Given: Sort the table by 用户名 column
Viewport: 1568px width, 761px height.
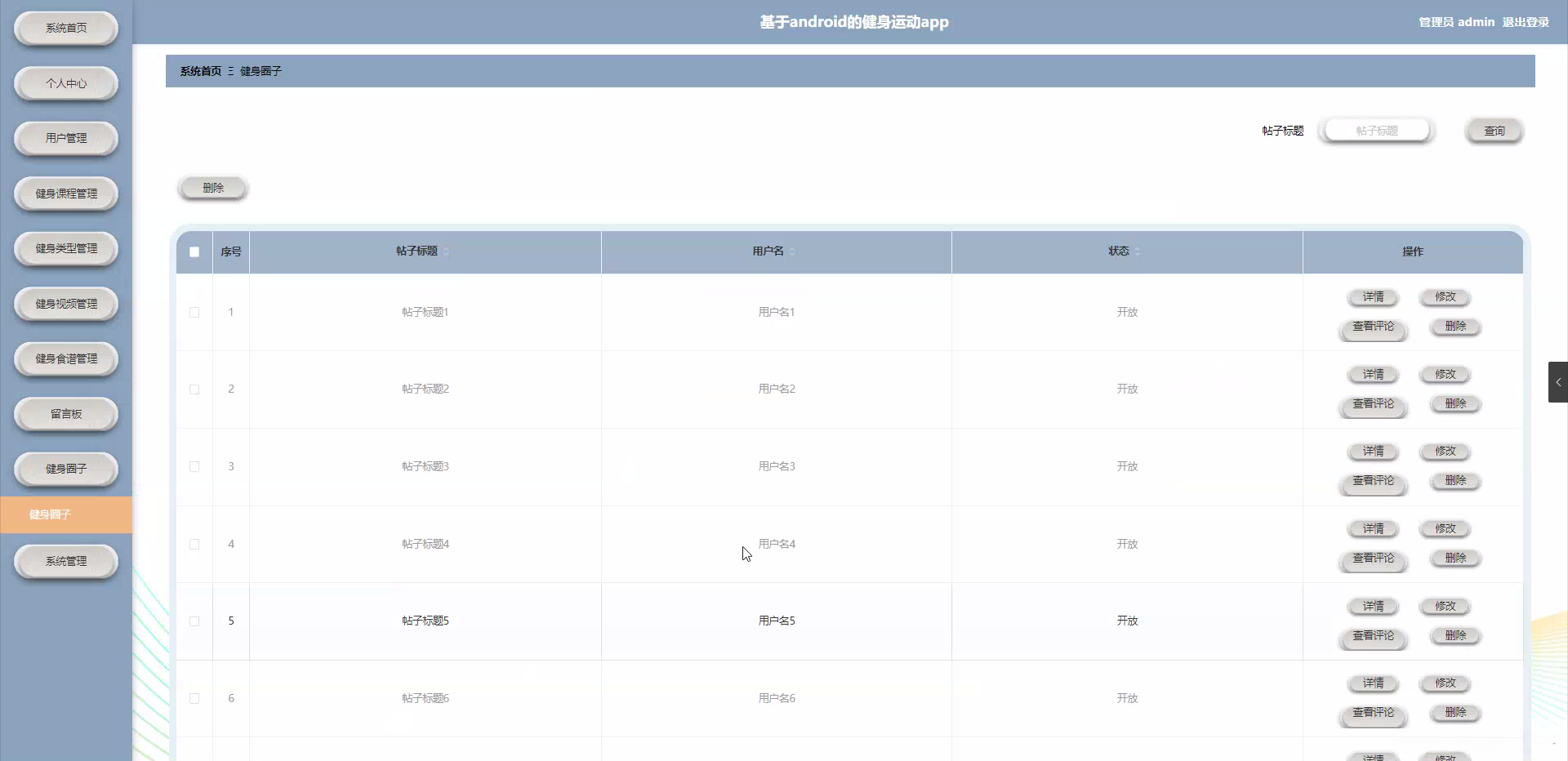Looking at the screenshot, I should (792, 251).
